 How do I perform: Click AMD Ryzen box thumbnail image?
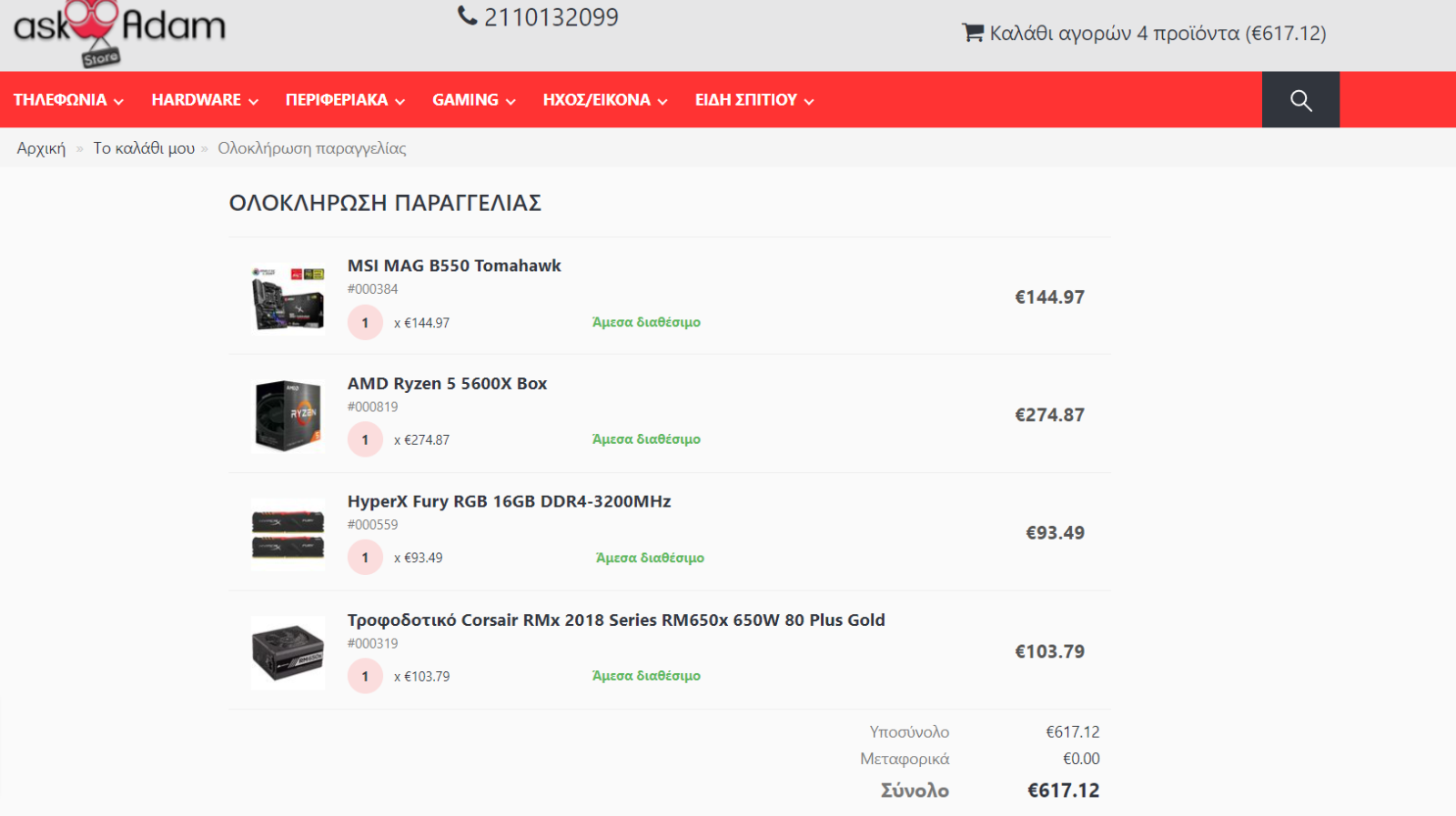point(288,416)
